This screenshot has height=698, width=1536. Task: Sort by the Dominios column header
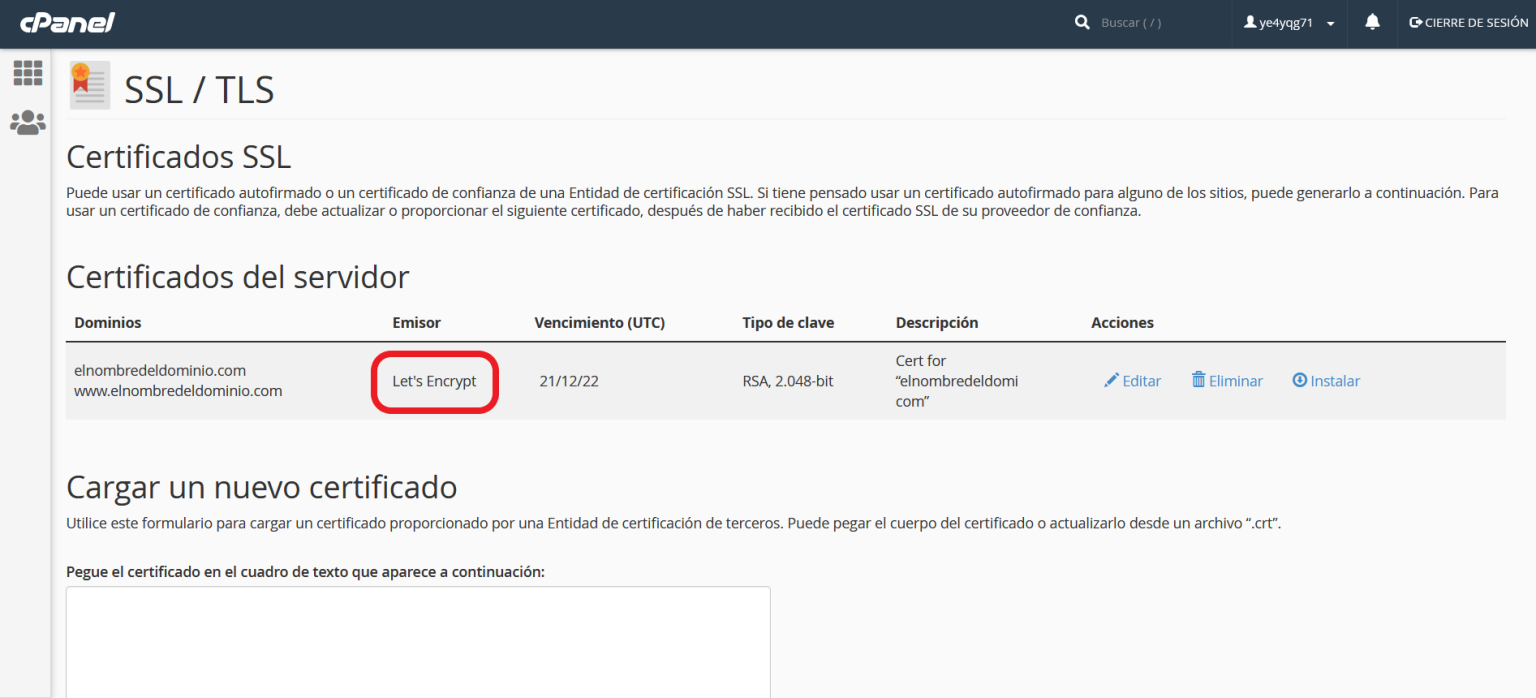click(x=108, y=323)
